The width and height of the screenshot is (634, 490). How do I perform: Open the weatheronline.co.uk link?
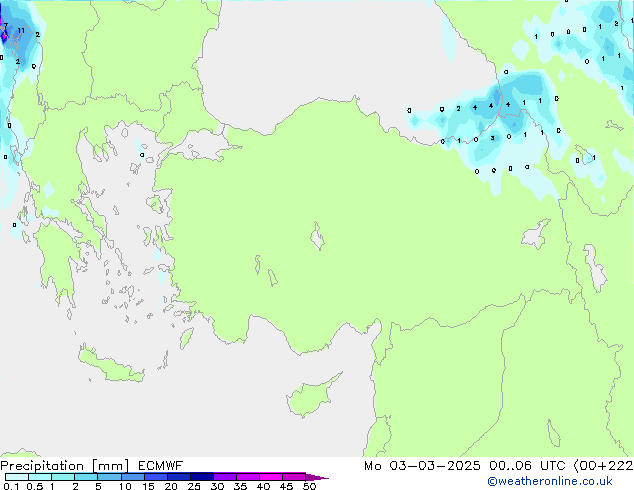[549, 481]
